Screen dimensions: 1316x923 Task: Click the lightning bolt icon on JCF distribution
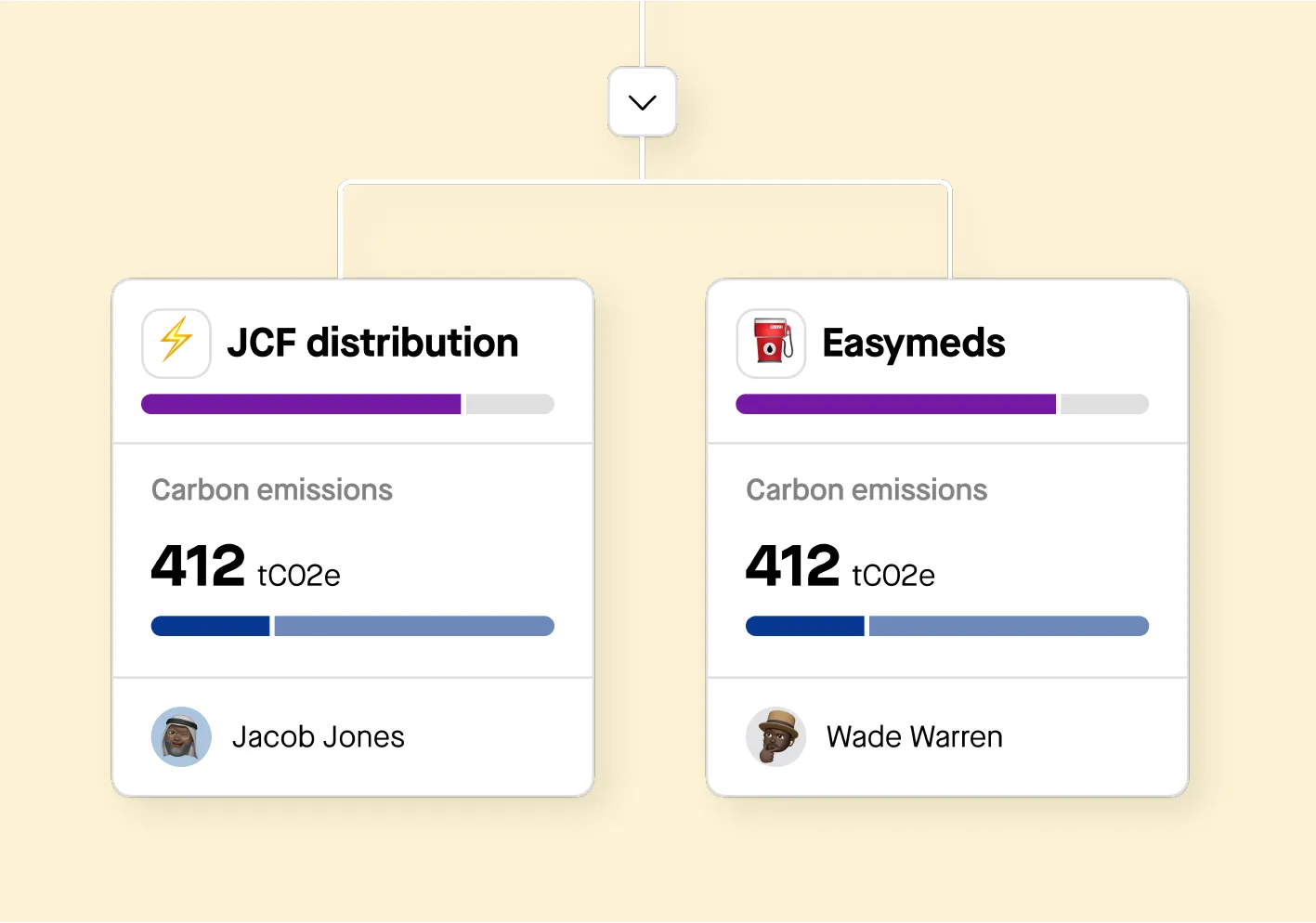coord(176,343)
